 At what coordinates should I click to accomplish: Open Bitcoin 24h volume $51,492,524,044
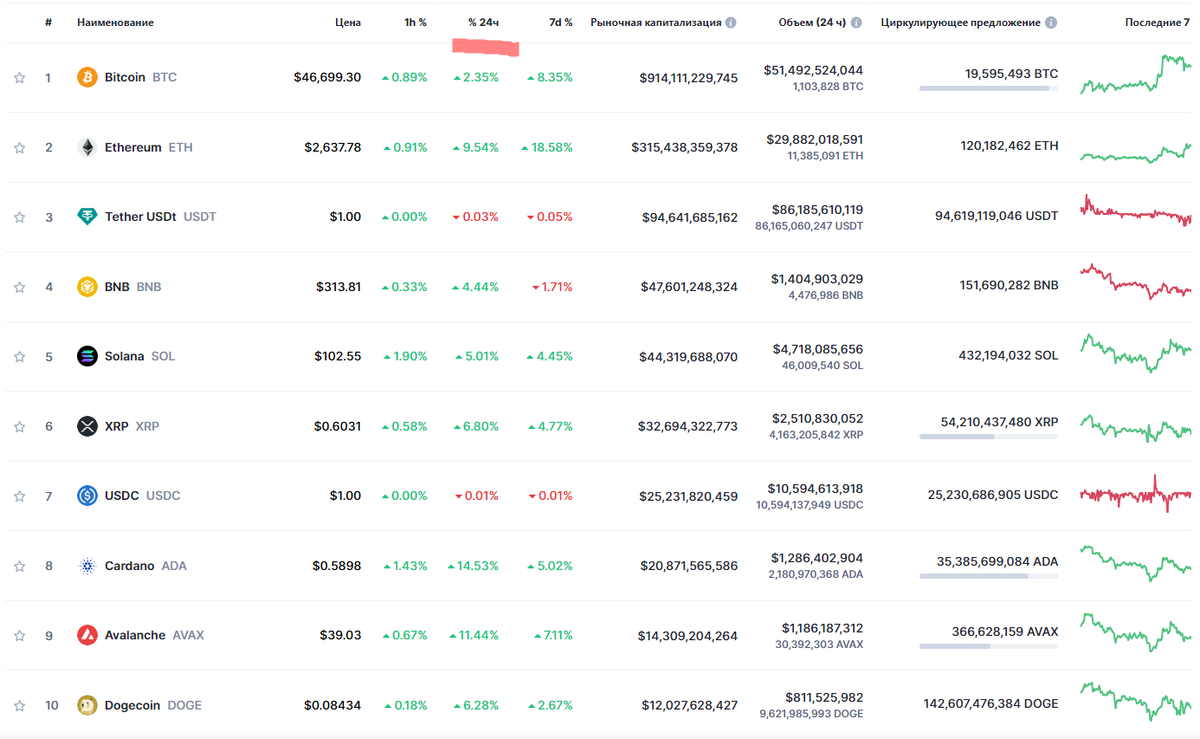tap(813, 70)
